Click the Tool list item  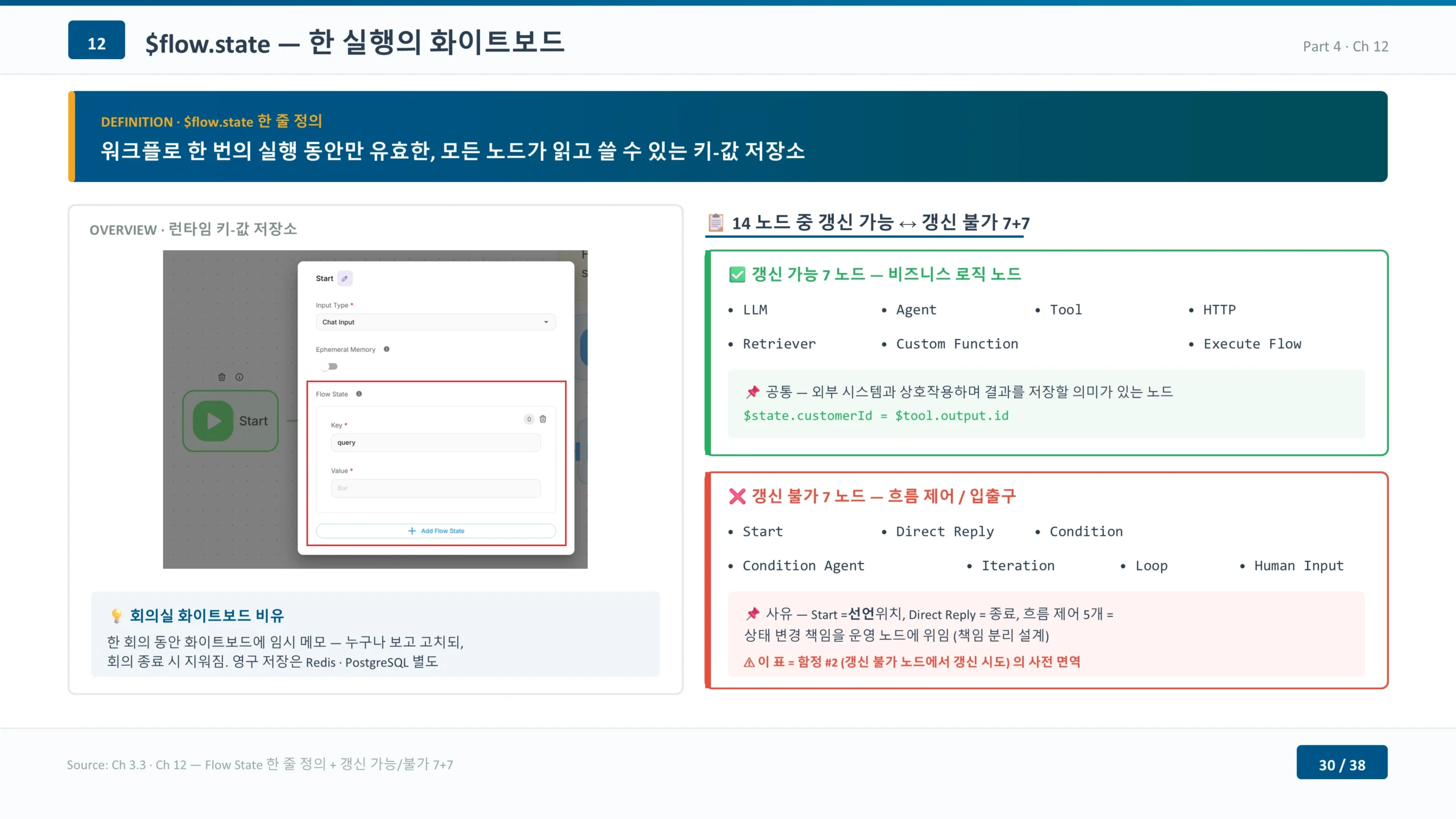(1065, 310)
